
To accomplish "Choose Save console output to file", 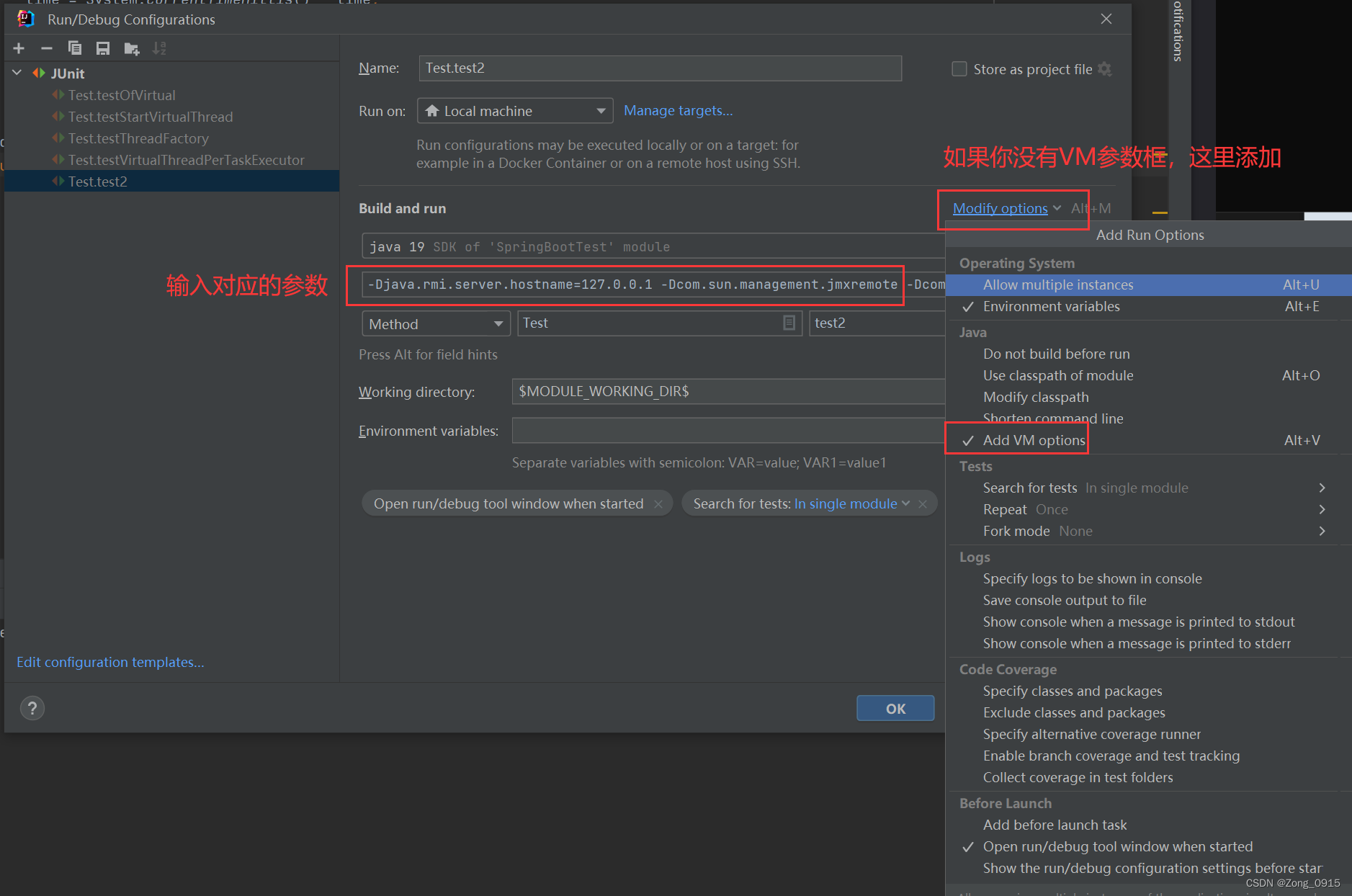I will pos(1148,600).
